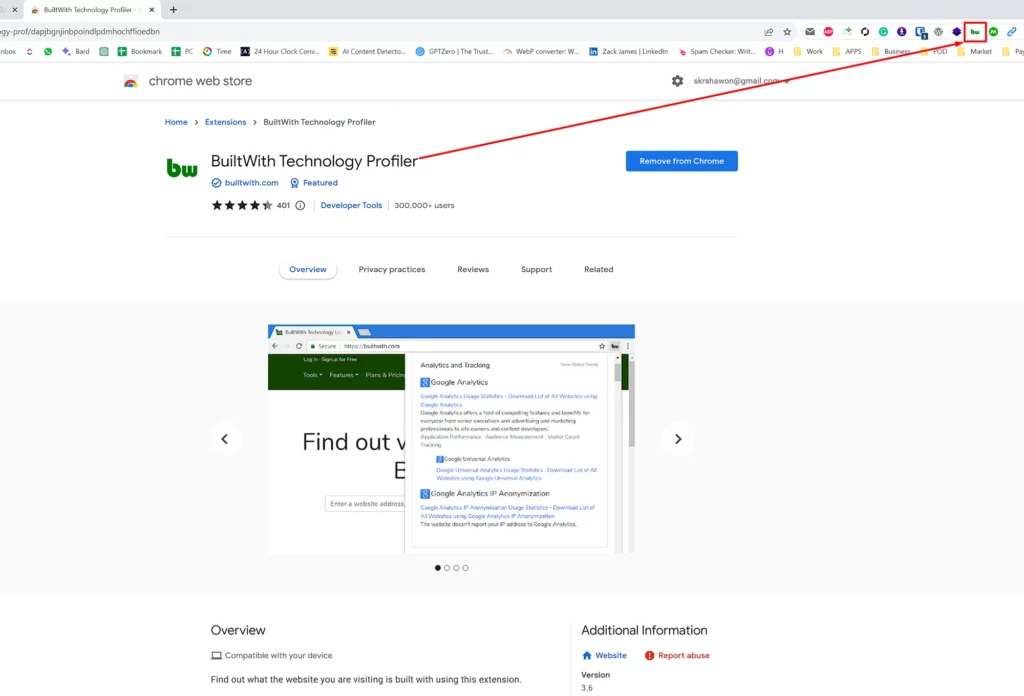The width and height of the screenshot is (1024, 696).
Task: Bookmark this page with the star icon
Action: point(787,31)
